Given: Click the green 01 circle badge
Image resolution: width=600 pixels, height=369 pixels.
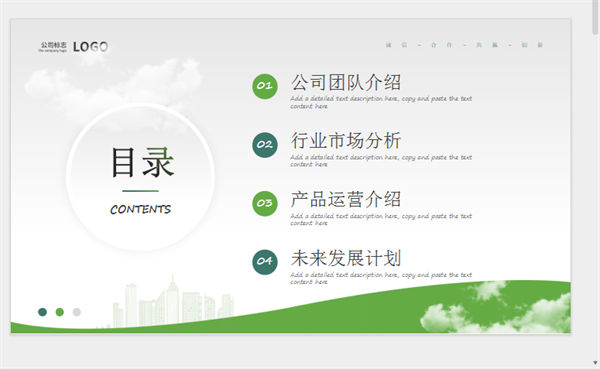Looking at the screenshot, I should [265, 86].
